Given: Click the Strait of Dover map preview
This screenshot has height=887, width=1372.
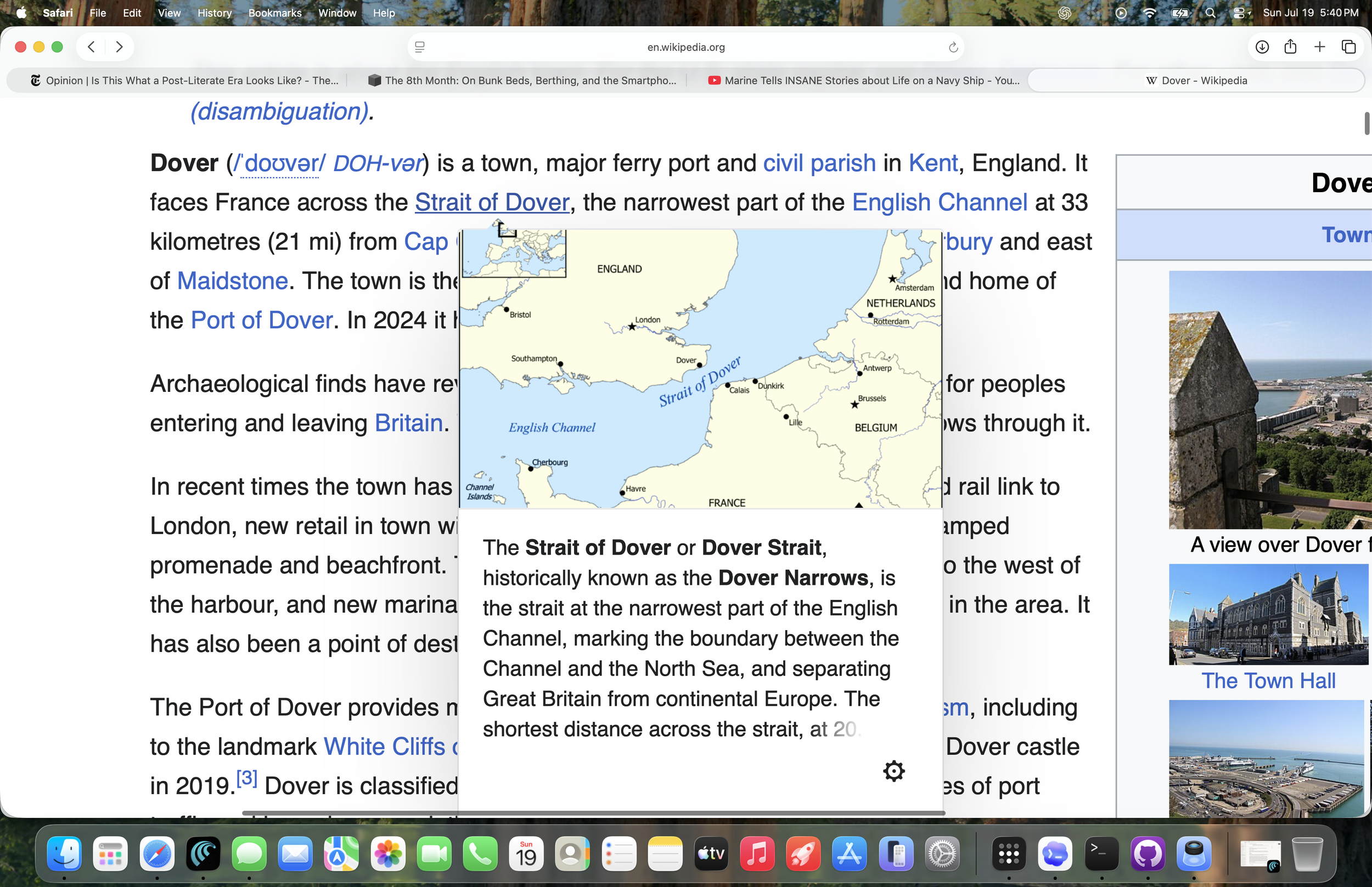Looking at the screenshot, I should click(x=700, y=369).
